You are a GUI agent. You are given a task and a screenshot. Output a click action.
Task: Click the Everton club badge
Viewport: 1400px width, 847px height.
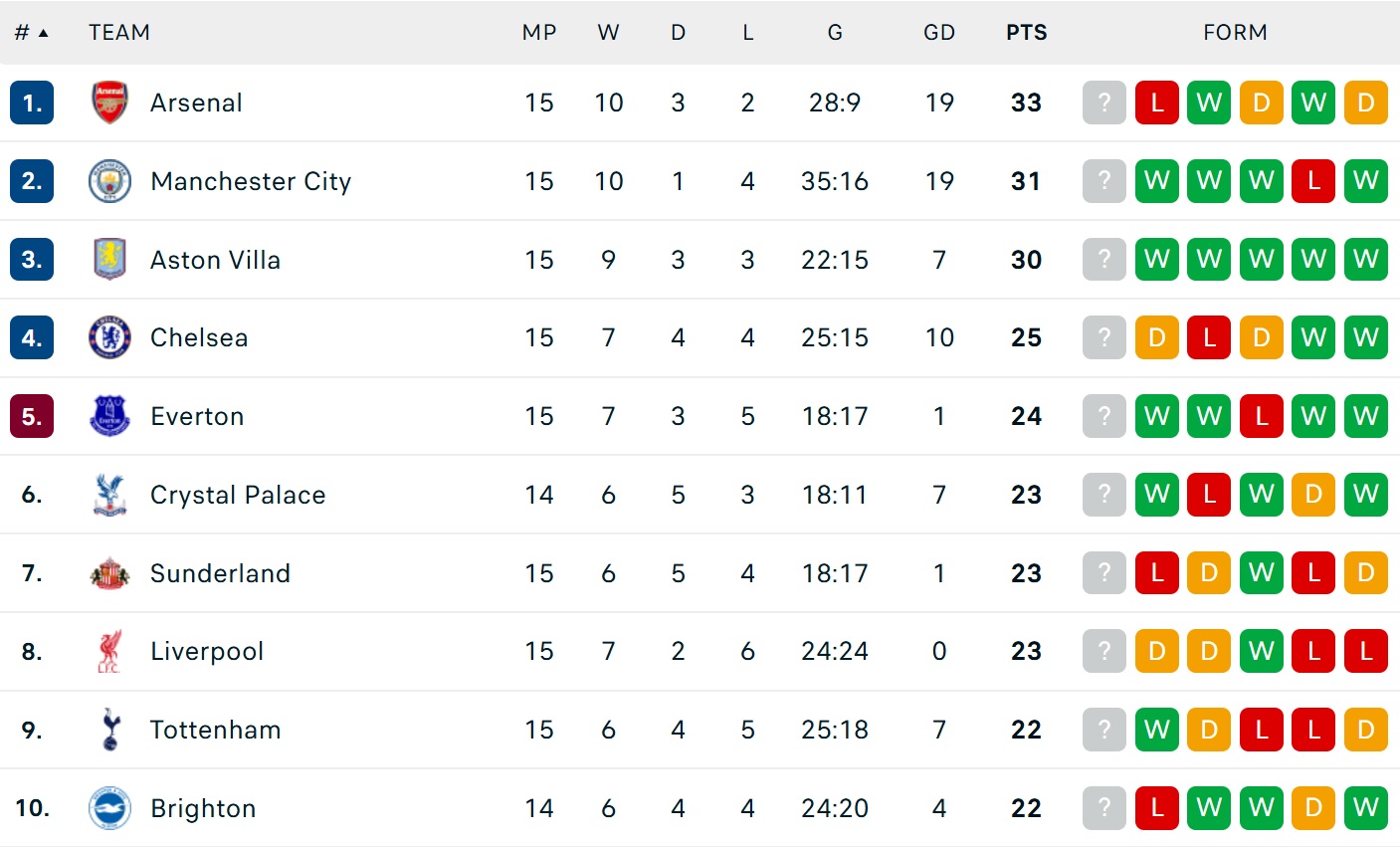[x=109, y=416]
